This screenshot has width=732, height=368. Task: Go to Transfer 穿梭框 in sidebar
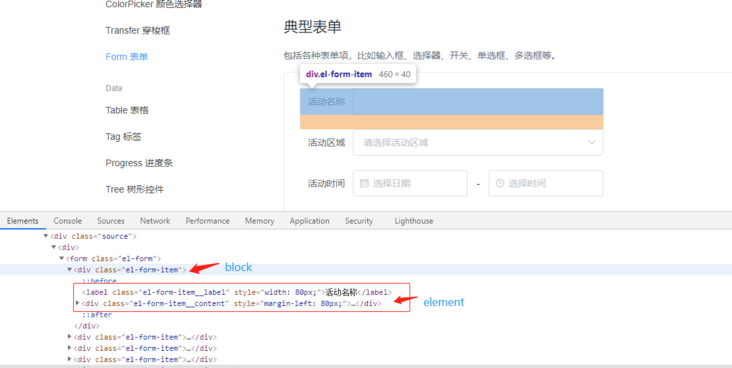(x=138, y=31)
